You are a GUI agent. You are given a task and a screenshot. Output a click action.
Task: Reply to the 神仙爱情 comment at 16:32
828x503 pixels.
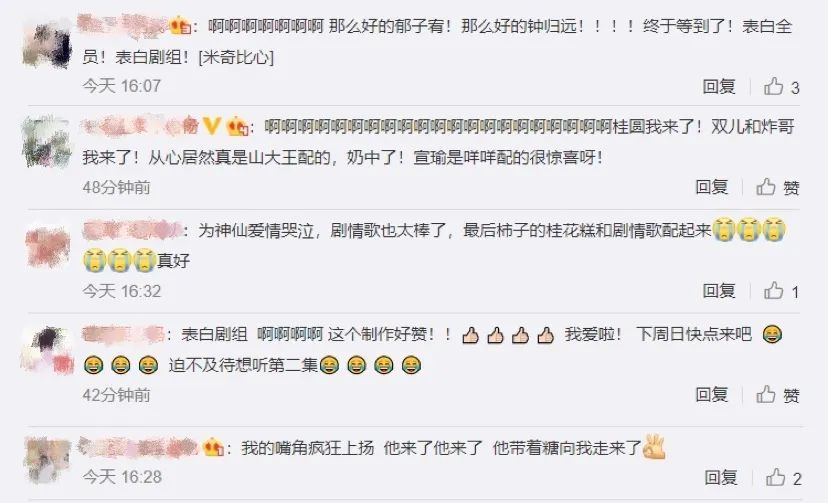coord(719,290)
